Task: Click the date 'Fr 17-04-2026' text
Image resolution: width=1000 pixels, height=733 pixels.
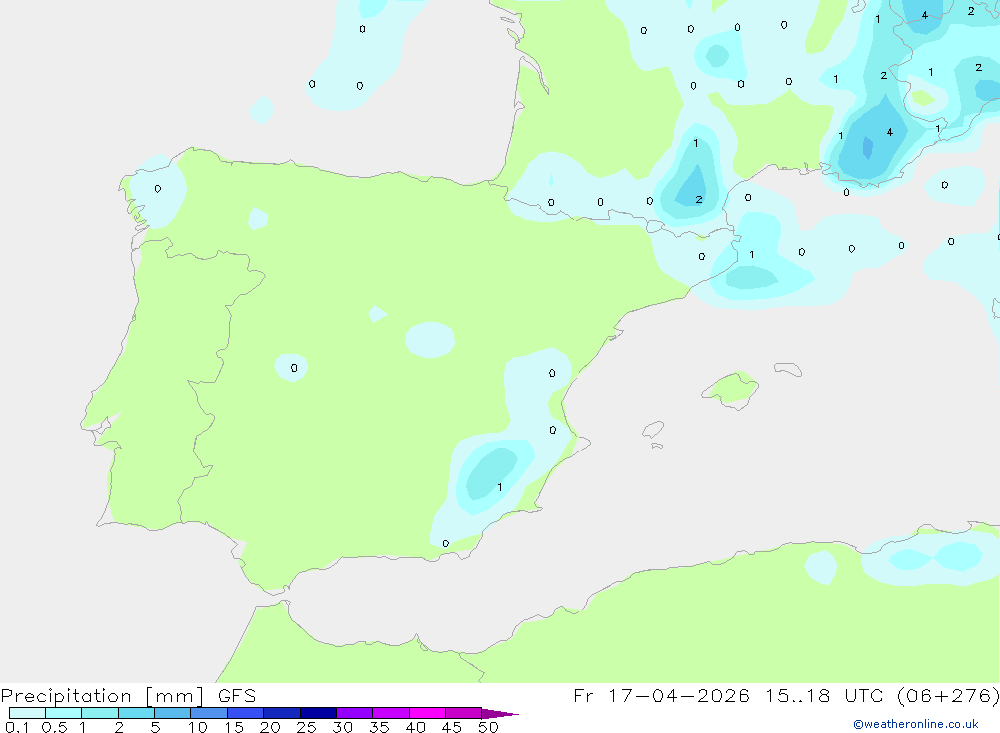Action: [661, 696]
